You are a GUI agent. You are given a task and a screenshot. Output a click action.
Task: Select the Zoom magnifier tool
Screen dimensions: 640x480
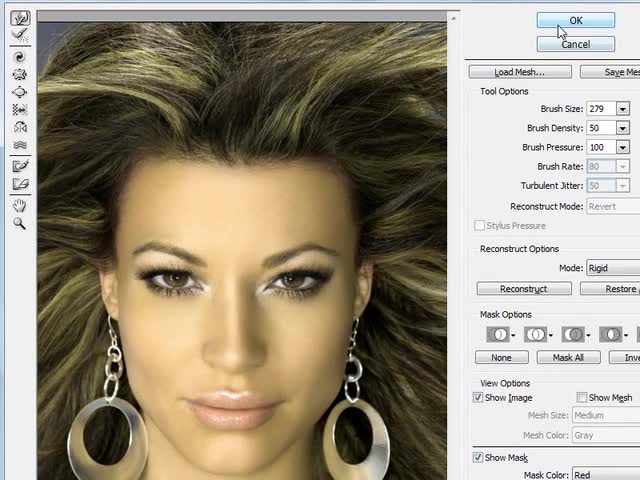pyautogui.click(x=19, y=223)
